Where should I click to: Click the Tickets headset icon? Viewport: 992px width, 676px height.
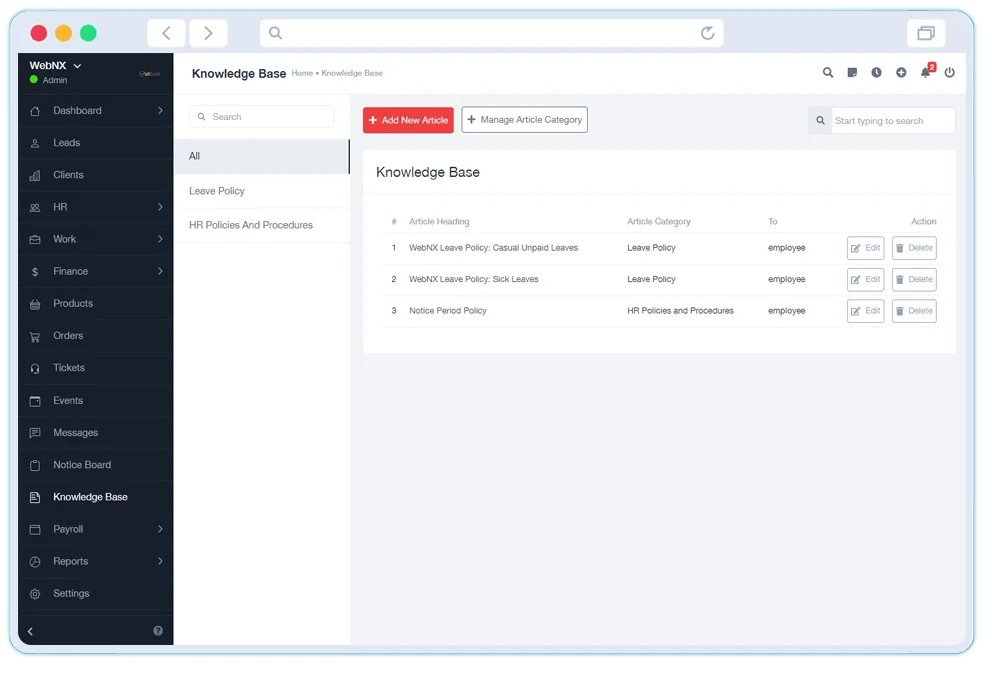coord(35,368)
